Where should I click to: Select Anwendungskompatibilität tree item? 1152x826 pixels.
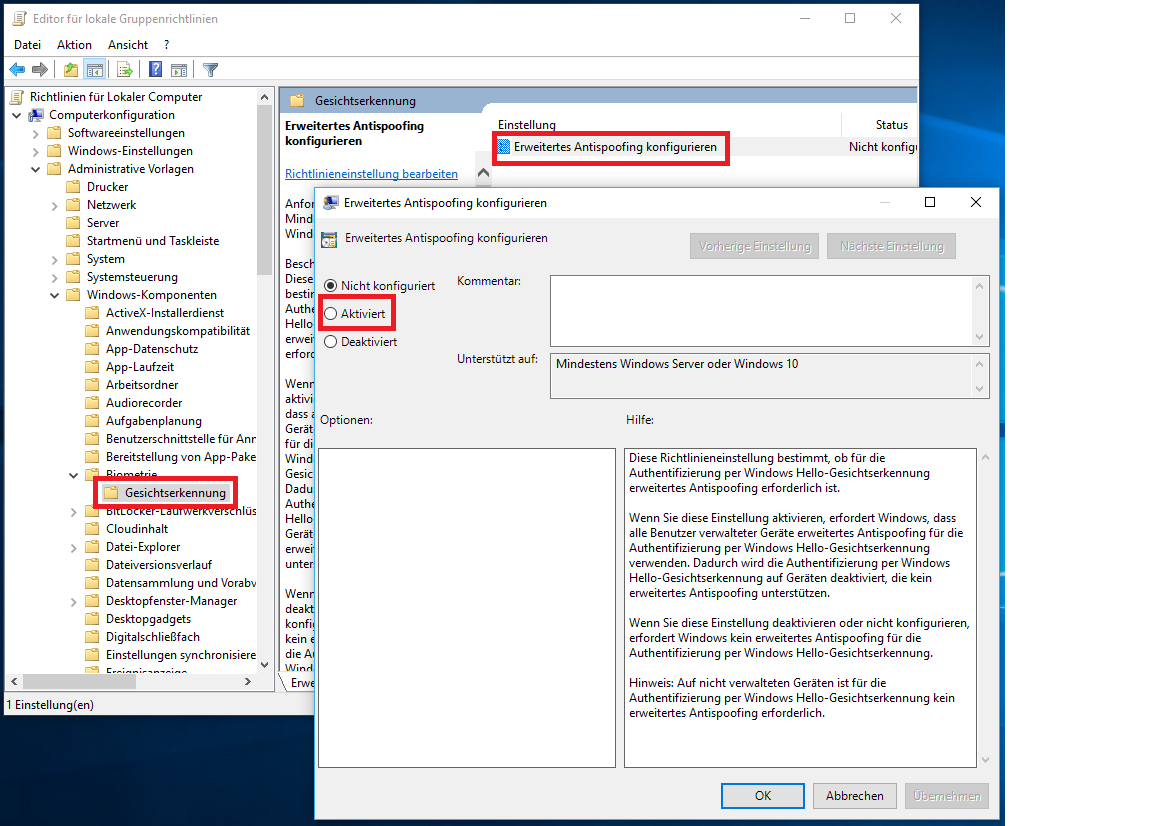178,331
